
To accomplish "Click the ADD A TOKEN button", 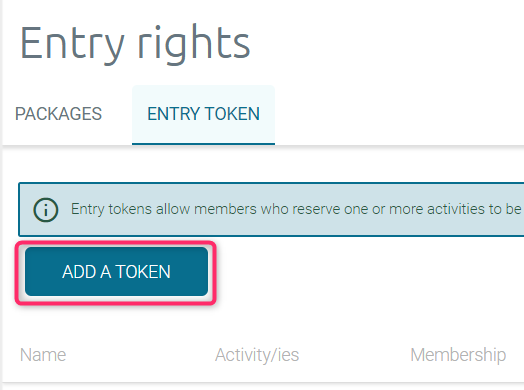I will point(116,272).
